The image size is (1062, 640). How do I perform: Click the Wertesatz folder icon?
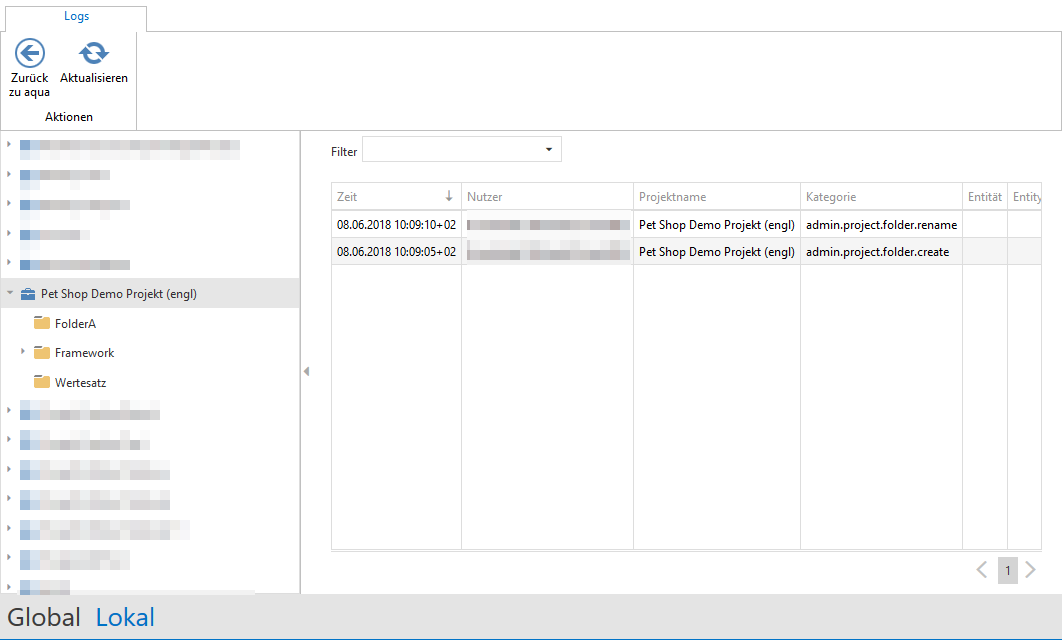coord(42,382)
